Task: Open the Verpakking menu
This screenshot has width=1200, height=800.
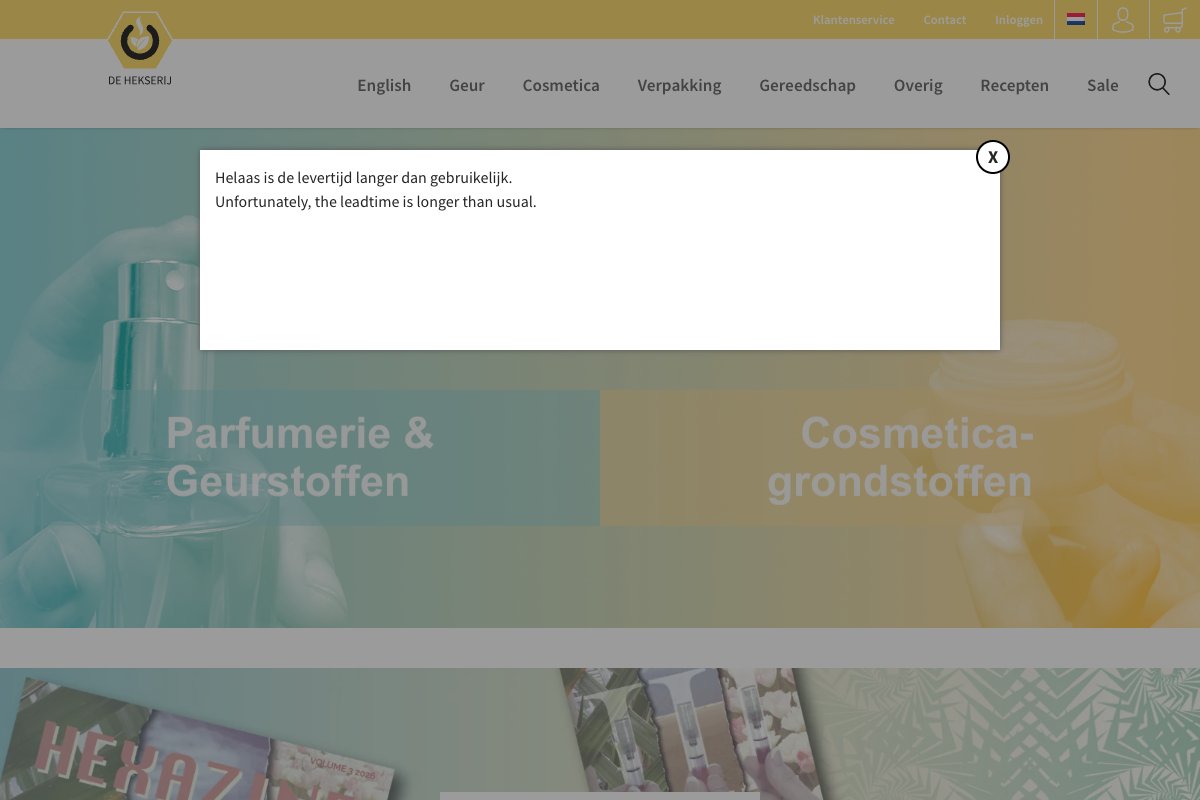Action: [679, 85]
